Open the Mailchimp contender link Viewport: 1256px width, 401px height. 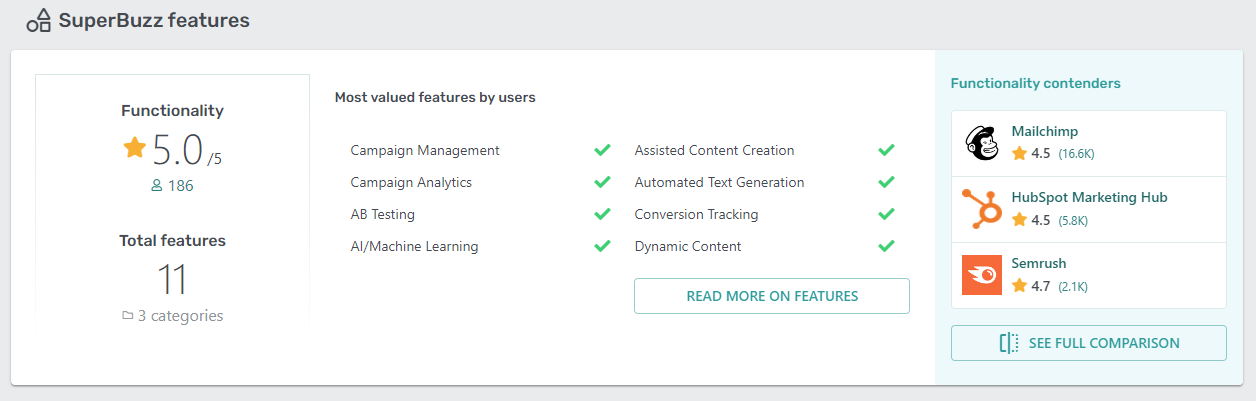[x=1044, y=131]
